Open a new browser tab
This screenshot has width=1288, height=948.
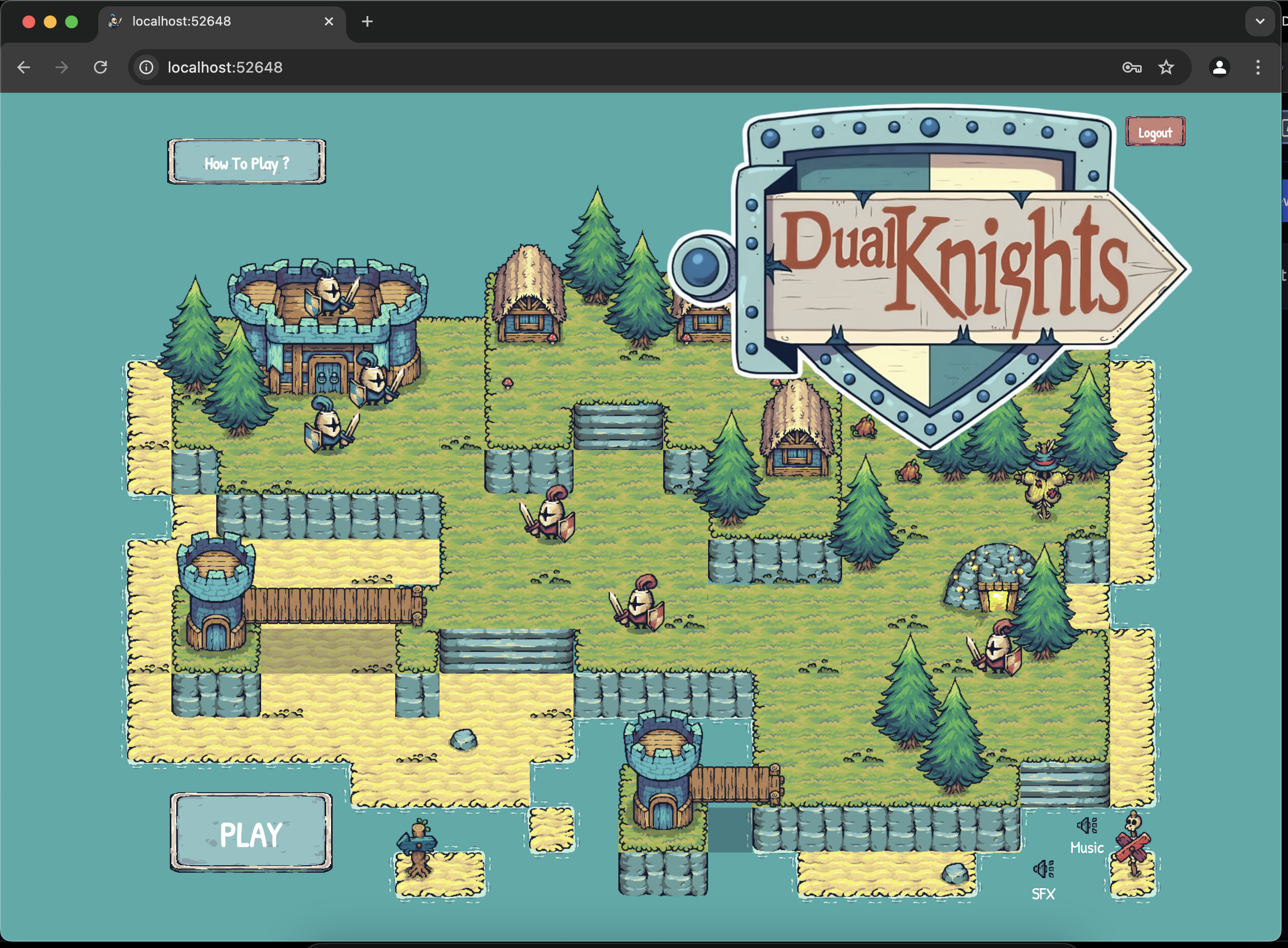367,22
